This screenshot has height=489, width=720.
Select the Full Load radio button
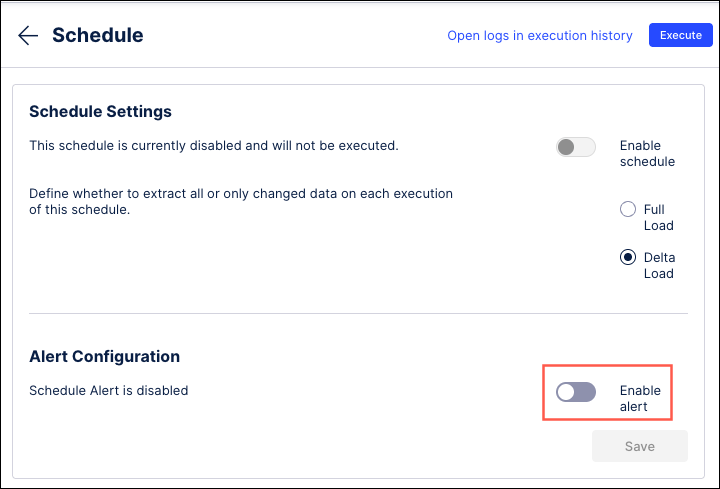pyautogui.click(x=628, y=210)
